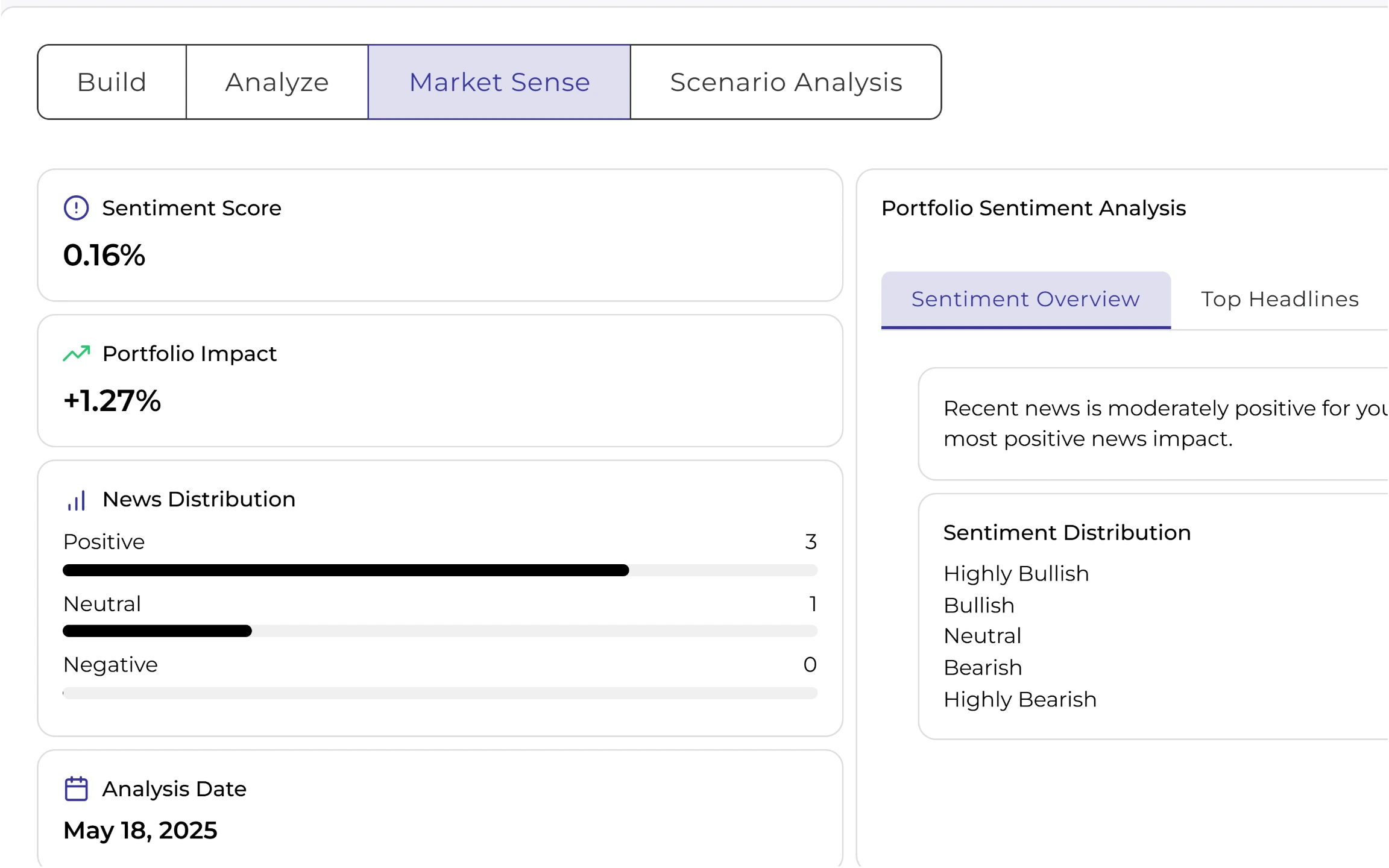The image size is (1389, 868).
Task: Switch to Top Headlines tab
Action: tap(1279, 300)
